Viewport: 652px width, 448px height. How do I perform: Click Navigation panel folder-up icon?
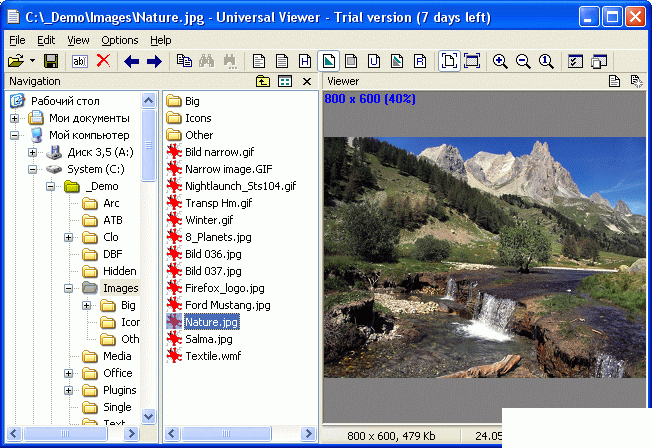263,81
